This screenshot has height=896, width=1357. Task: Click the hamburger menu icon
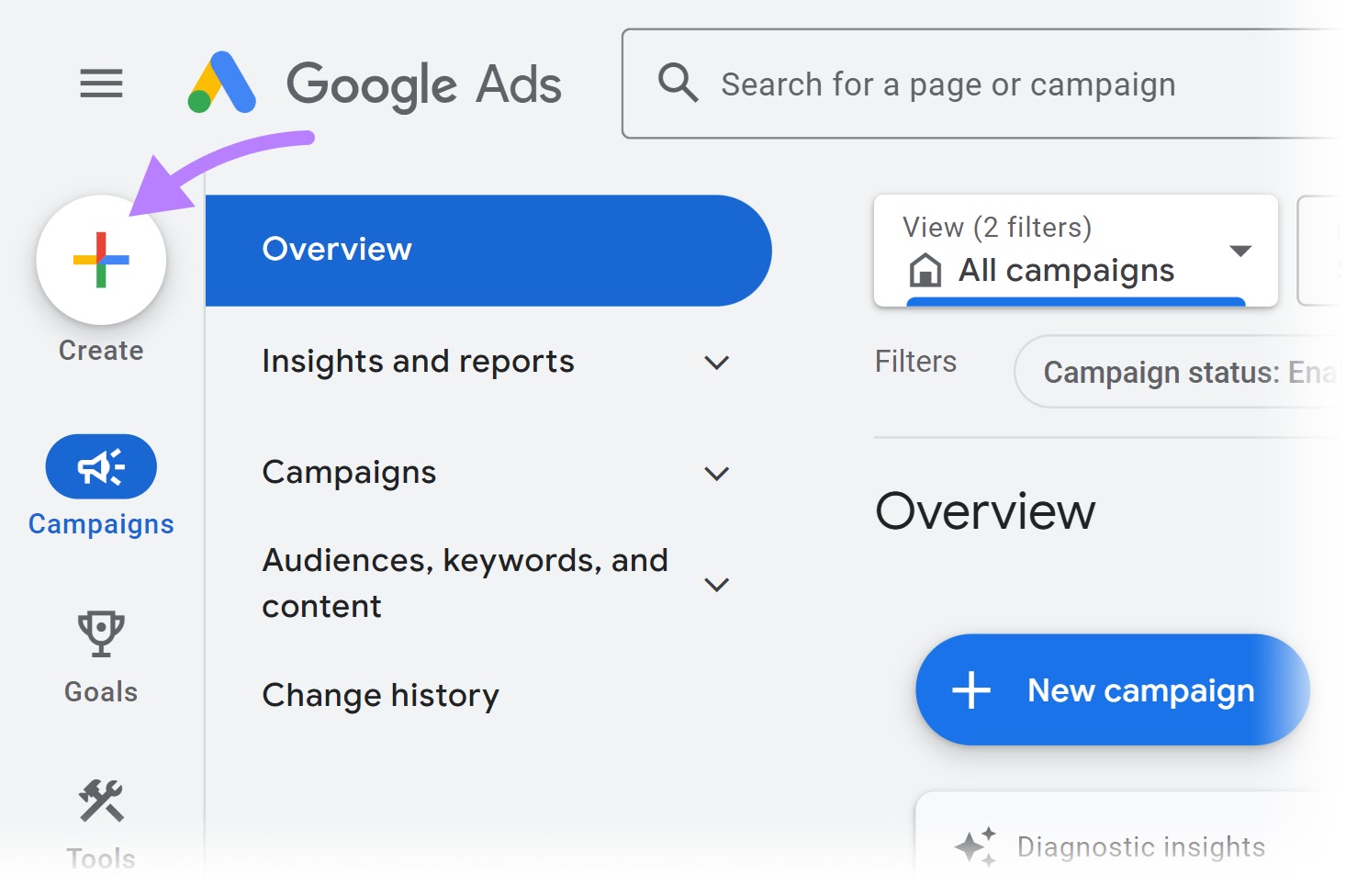pos(101,84)
